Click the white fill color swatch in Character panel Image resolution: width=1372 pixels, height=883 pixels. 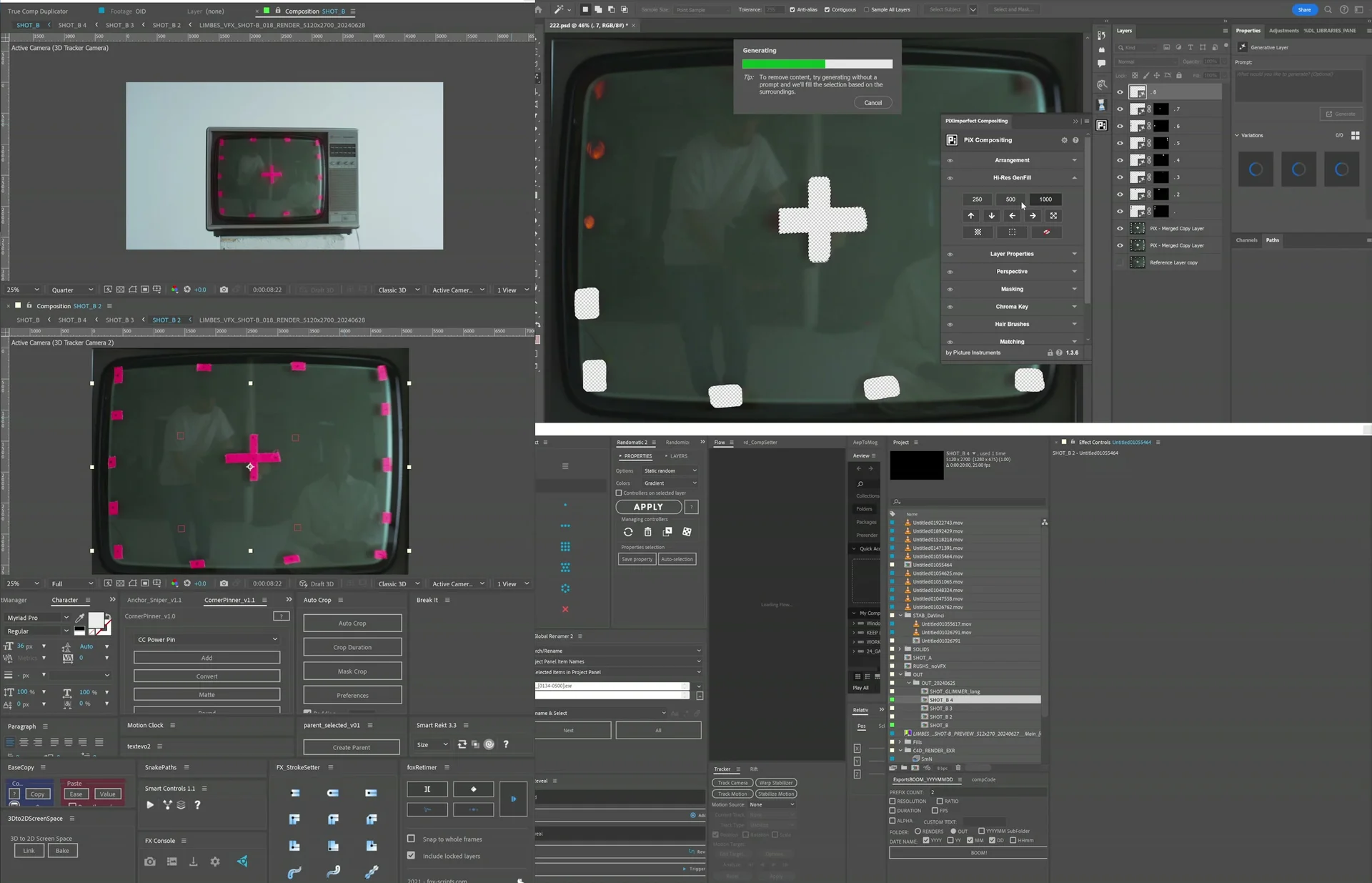click(95, 621)
